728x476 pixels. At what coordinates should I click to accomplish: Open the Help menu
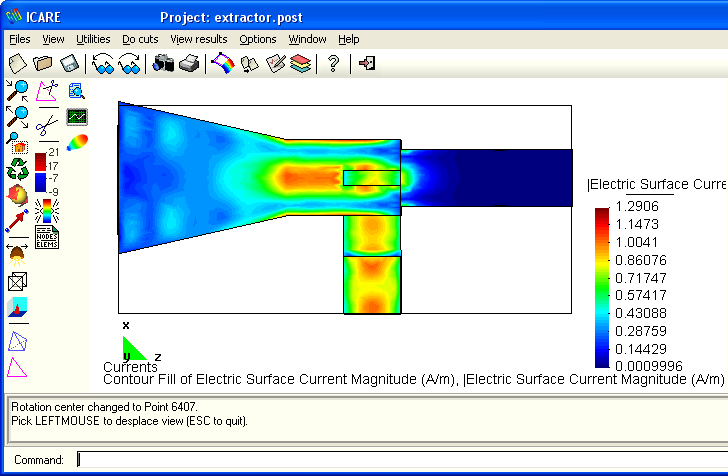coord(349,39)
